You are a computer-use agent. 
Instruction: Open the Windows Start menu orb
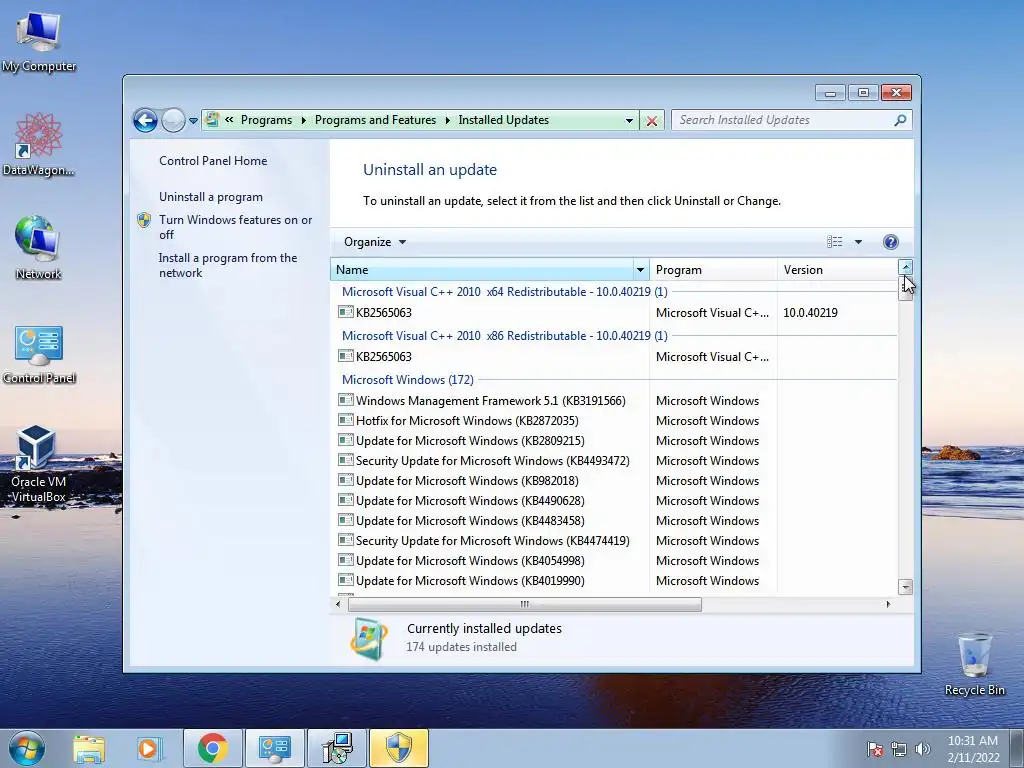pos(26,748)
